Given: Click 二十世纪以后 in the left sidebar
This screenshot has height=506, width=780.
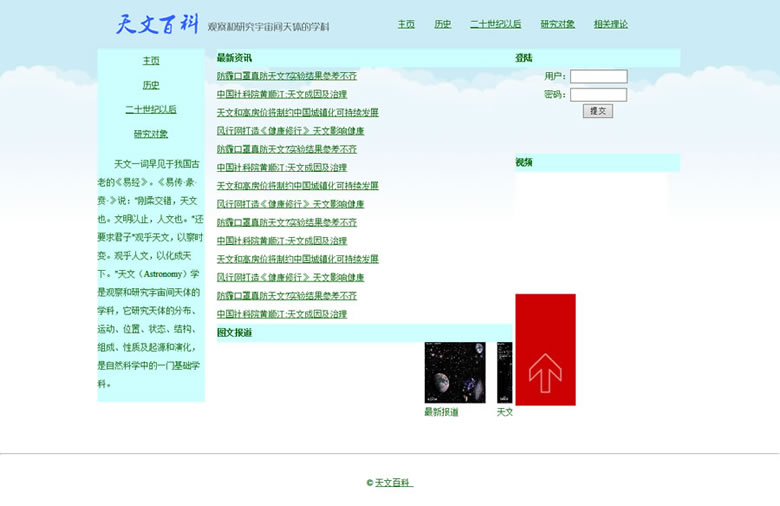Looking at the screenshot, I should pyautogui.click(x=151, y=110).
